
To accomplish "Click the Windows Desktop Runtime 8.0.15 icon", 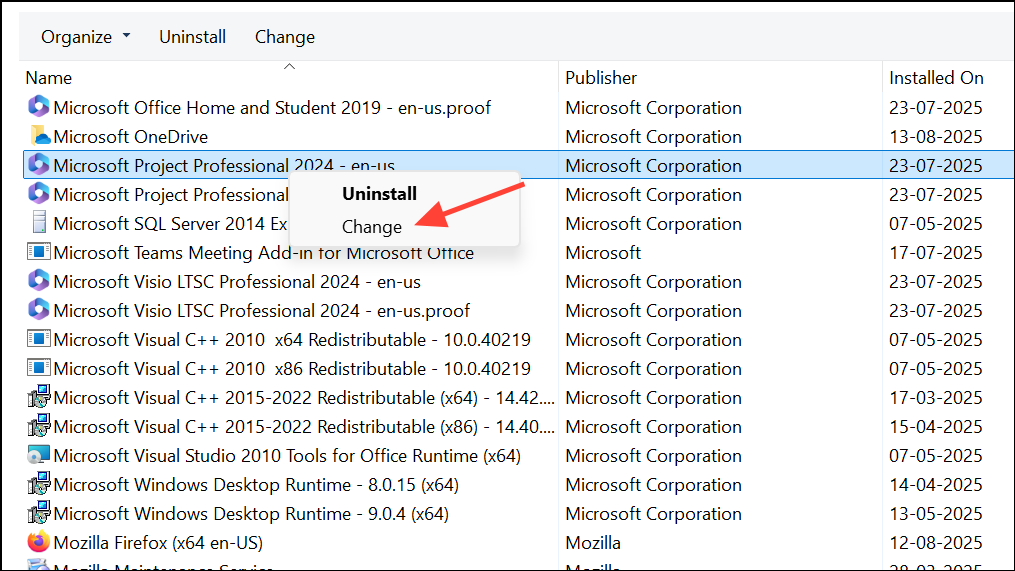I will [39, 485].
